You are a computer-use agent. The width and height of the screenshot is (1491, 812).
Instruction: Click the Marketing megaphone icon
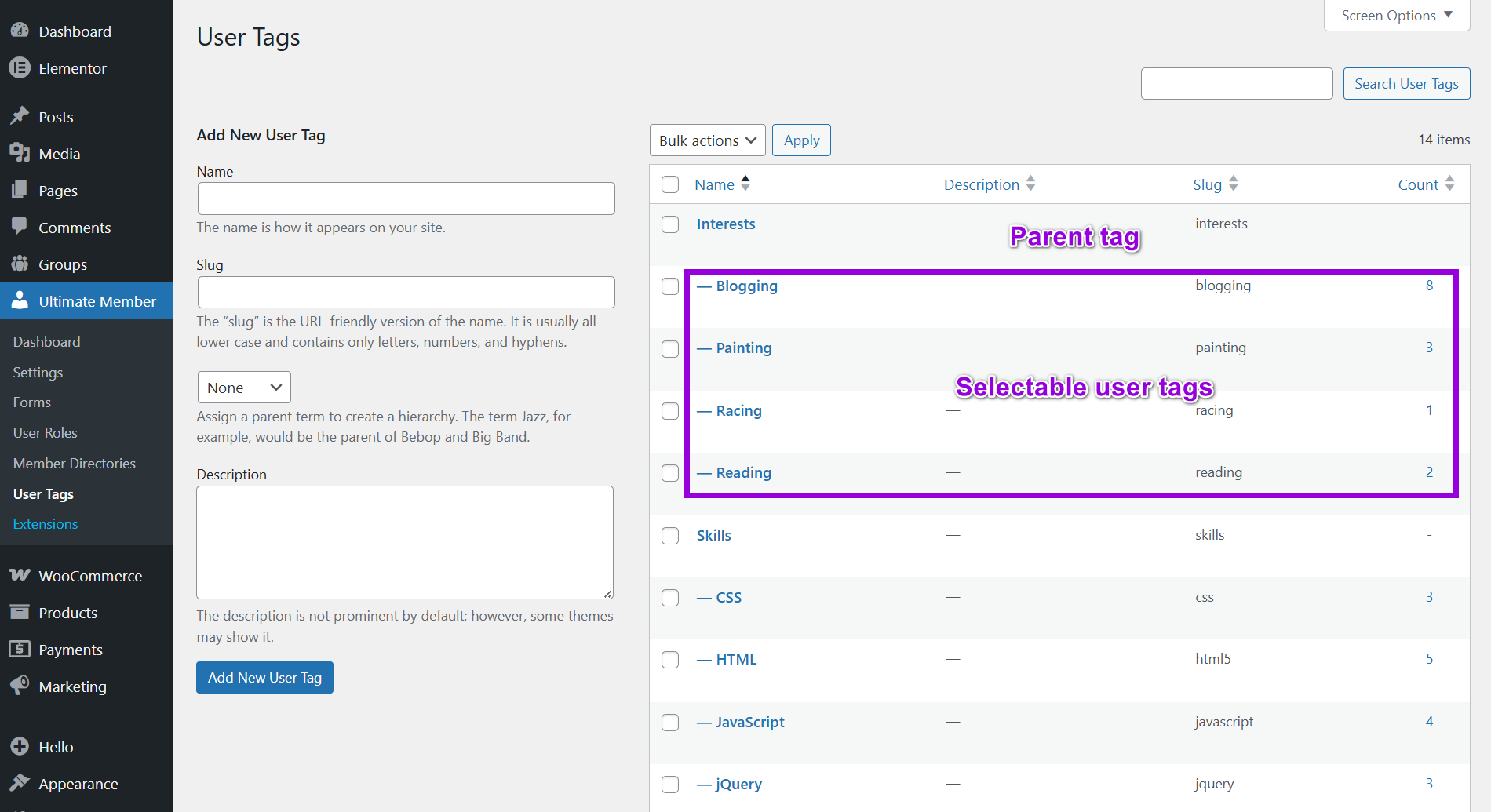[x=20, y=686]
